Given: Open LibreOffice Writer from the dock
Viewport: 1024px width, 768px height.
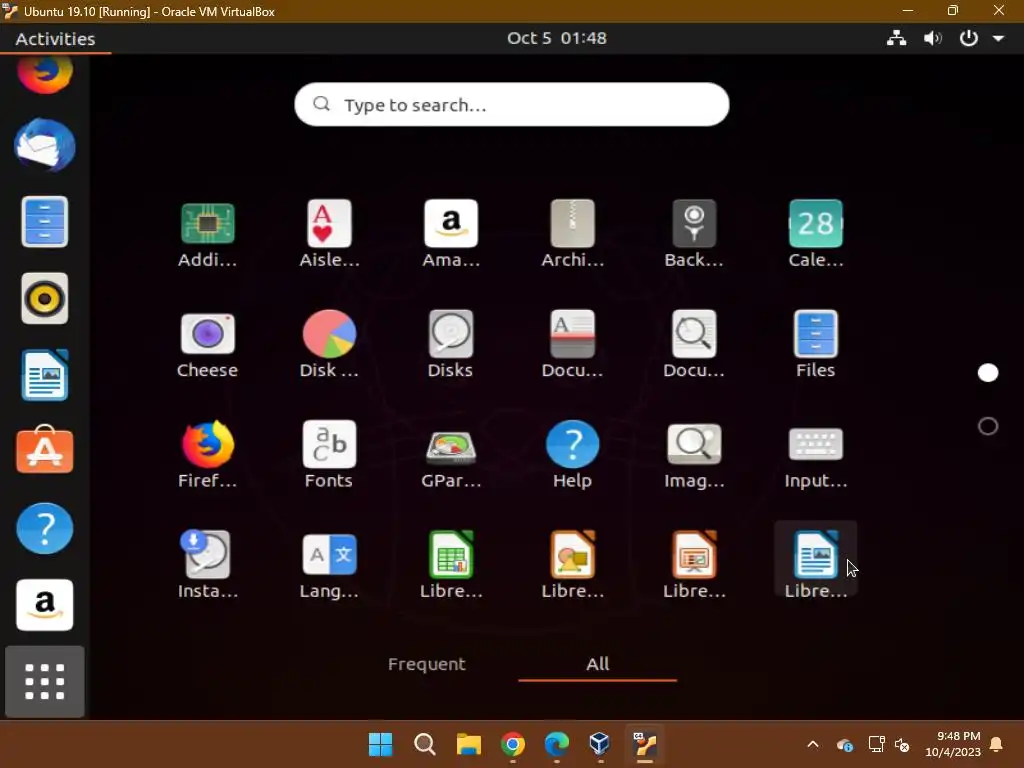Looking at the screenshot, I should [x=44, y=375].
